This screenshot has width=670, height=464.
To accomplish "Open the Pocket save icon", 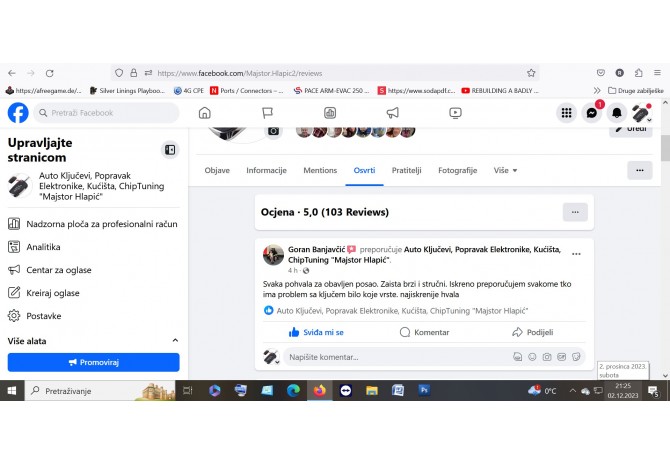I will click(x=601, y=73).
